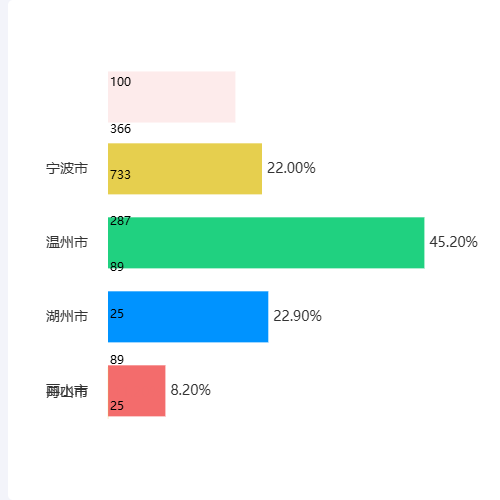Select the 22.90% percentage label
500x500 pixels.
tap(297, 316)
